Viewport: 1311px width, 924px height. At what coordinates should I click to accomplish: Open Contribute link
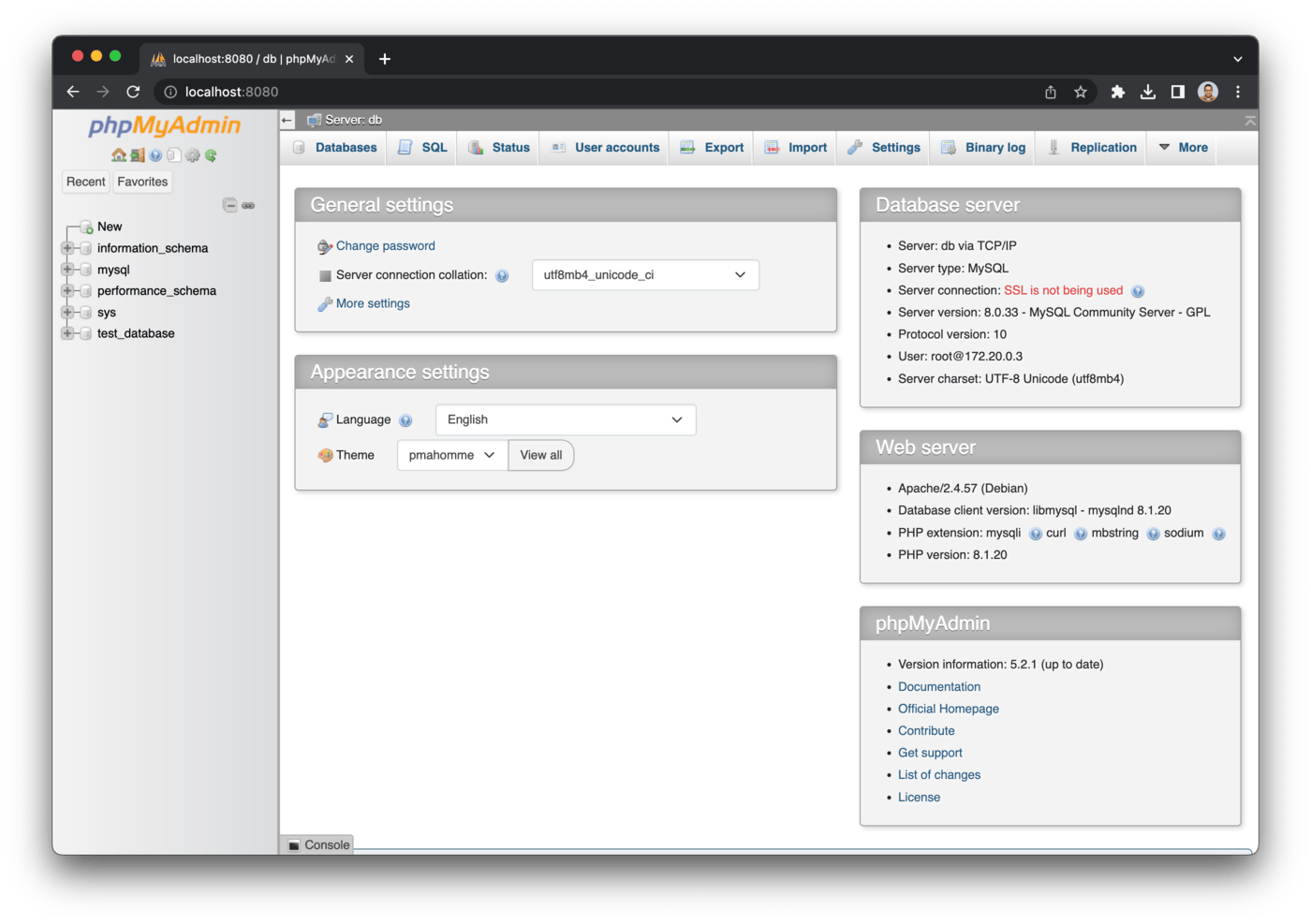(x=926, y=731)
